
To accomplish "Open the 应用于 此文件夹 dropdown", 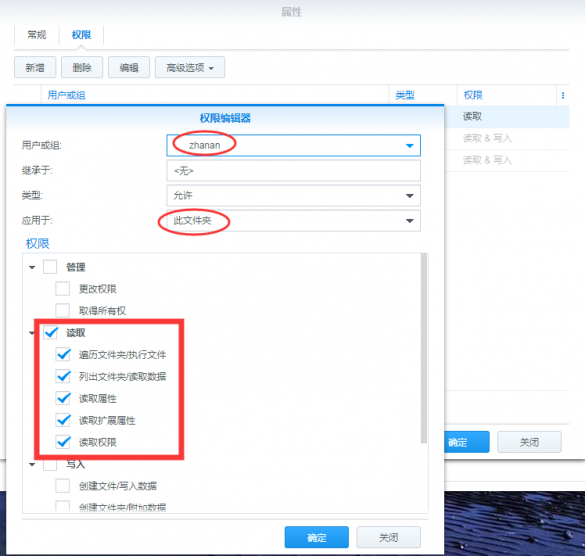I will pyautogui.click(x=293, y=221).
